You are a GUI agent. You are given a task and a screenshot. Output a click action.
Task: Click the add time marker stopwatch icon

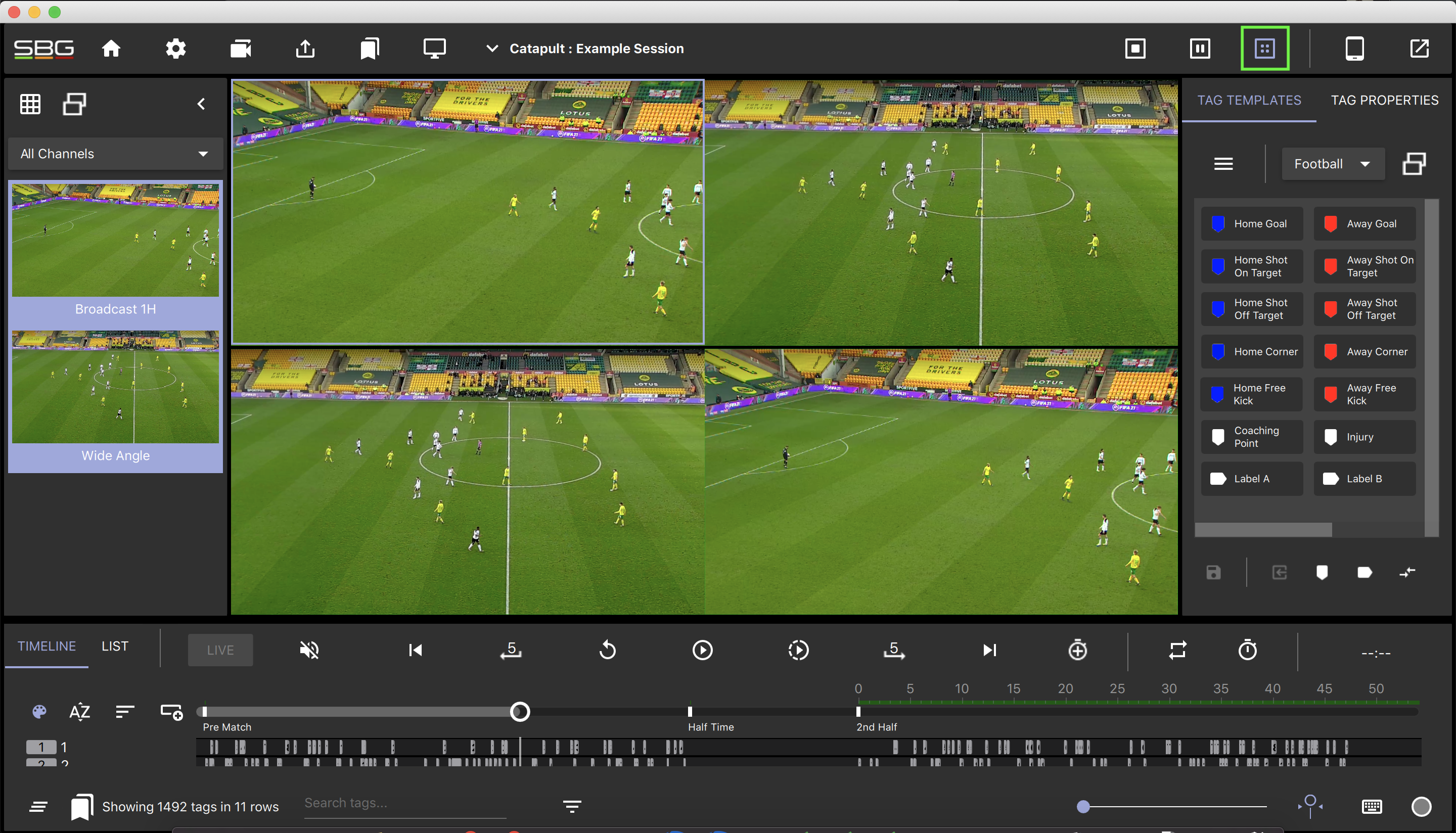pyautogui.click(x=1077, y=650)
